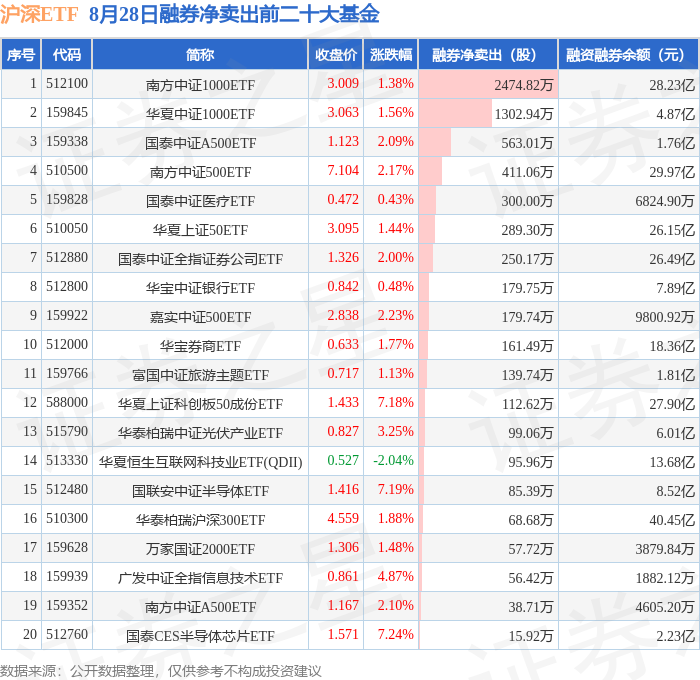
Task: Click the 7.19% change value
Action: pos(396,490)
